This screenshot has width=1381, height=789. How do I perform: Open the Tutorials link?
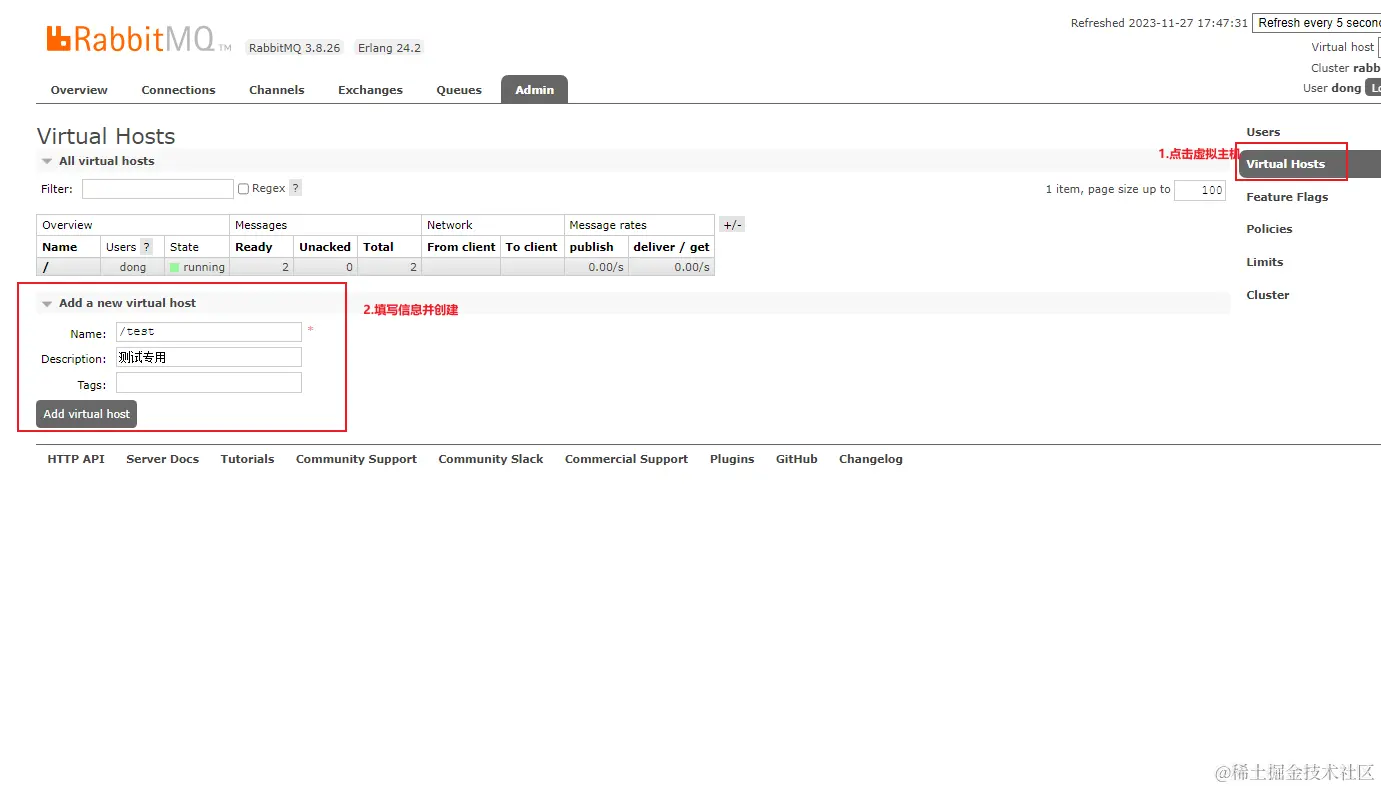[x=247, y=459]
